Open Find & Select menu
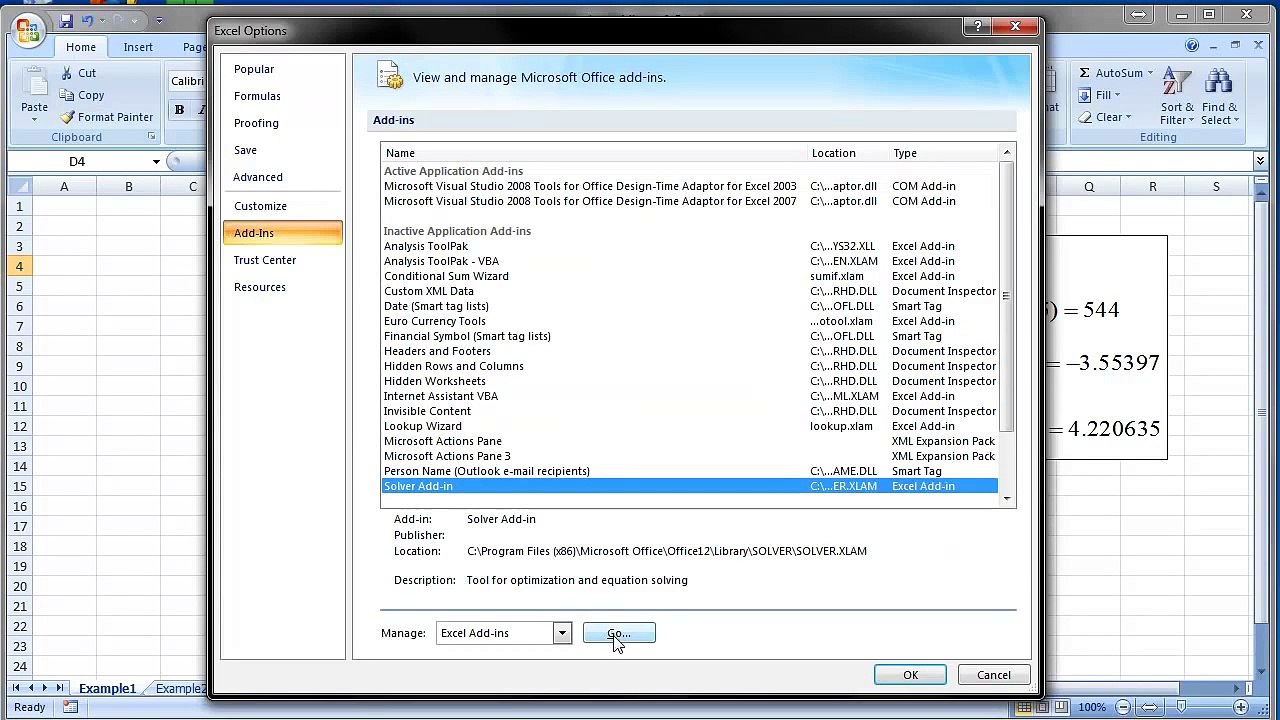The width and height of the screenshot is (1280, 720). click(x=1219, y=98)
